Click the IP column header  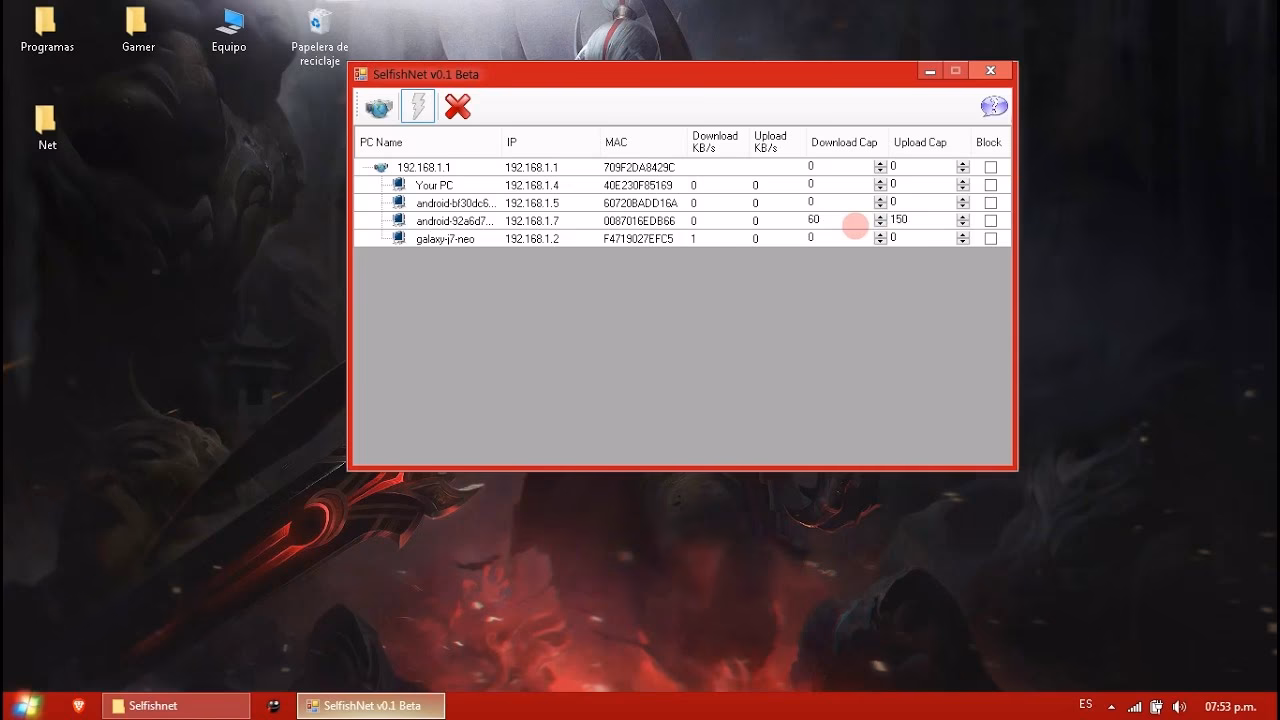[550, 142]
